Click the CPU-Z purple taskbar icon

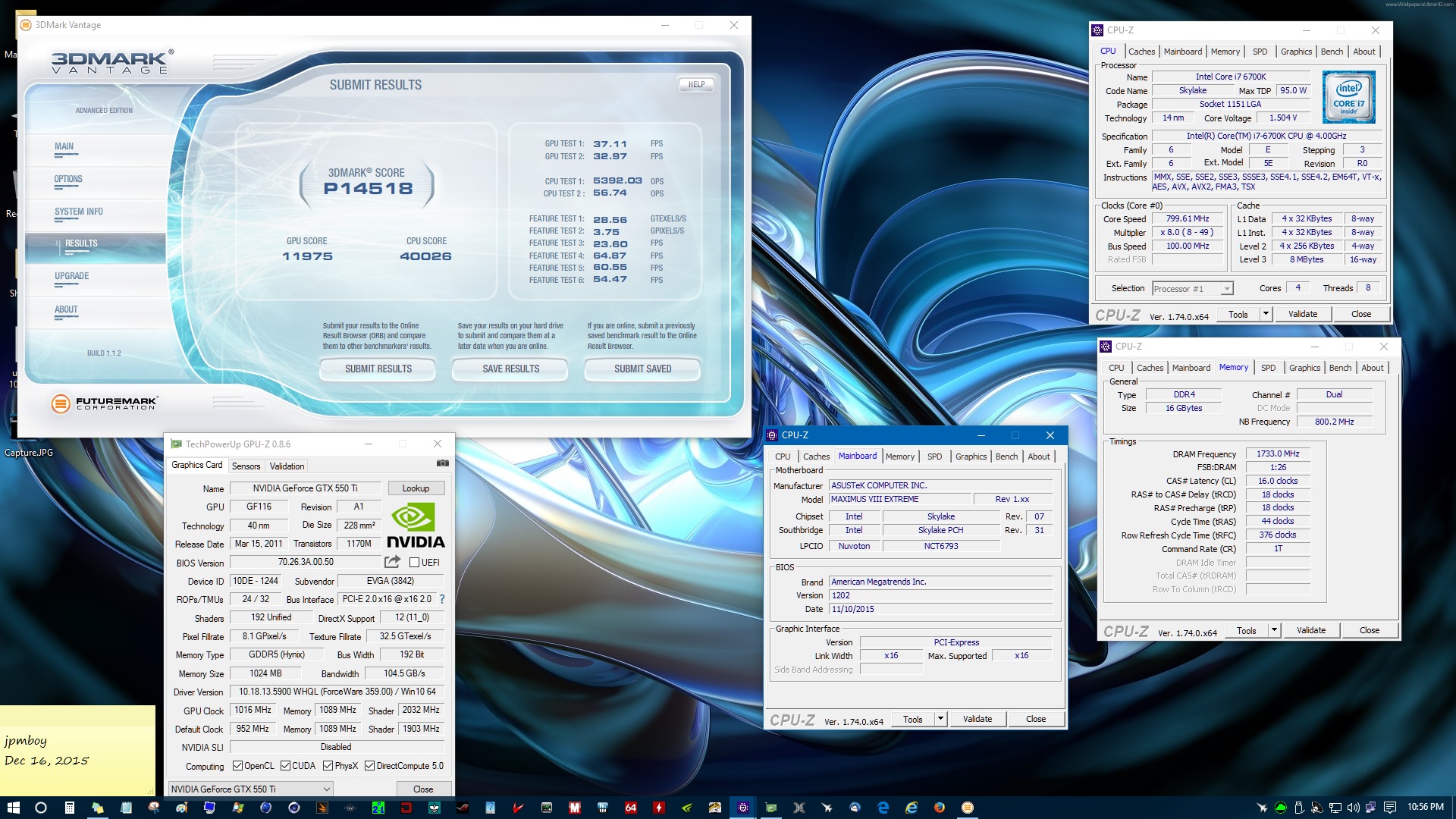pos(743,808)
